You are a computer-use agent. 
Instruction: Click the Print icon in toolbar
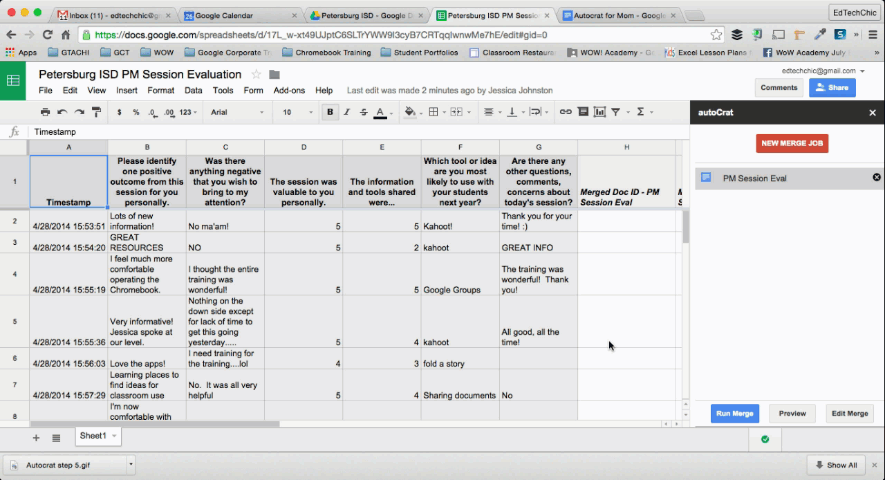pos(45,112)
